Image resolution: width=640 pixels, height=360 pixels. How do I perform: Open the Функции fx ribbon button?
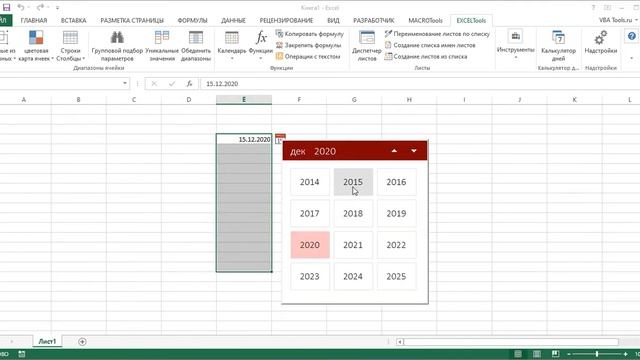click(261, 46)
